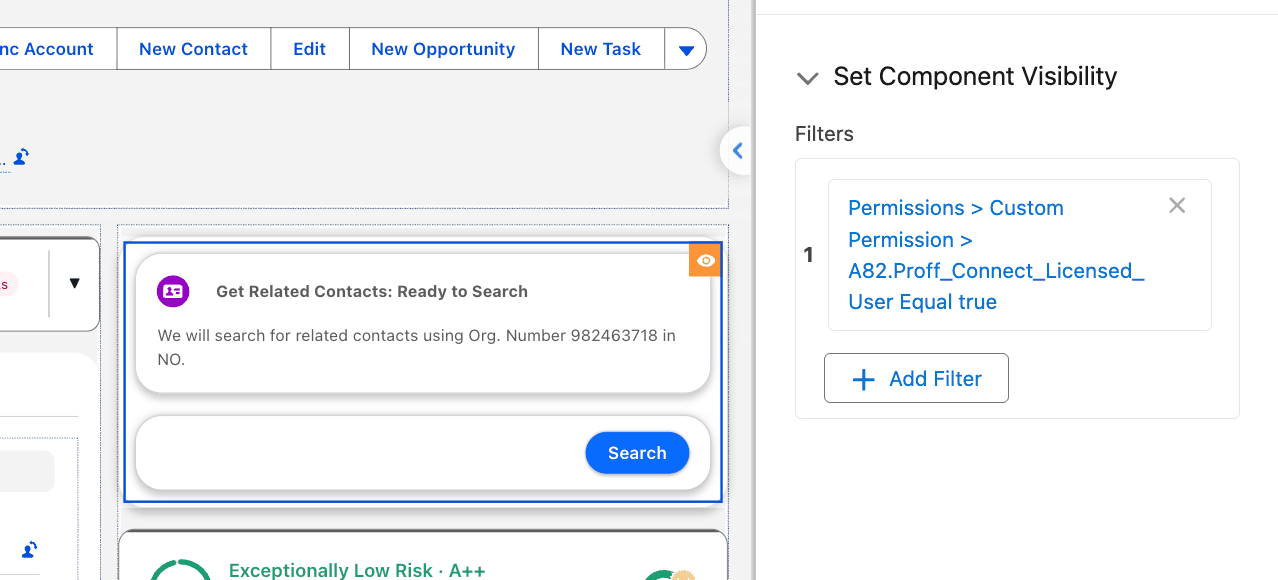Click the orange visibility eye icon
The width and height of the screenshot is (1278, 580).
point(705,260)
